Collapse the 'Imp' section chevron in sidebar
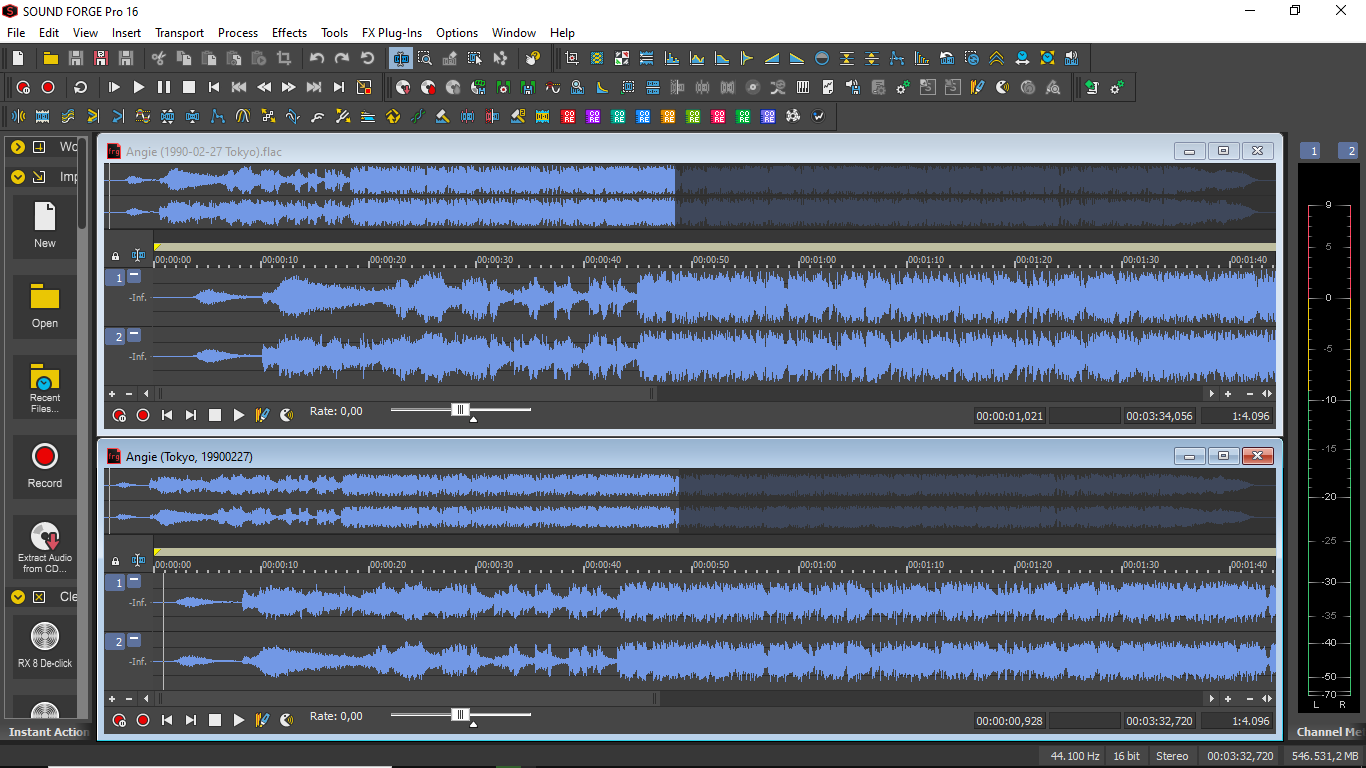1366x768 pixels. [18, 177]
